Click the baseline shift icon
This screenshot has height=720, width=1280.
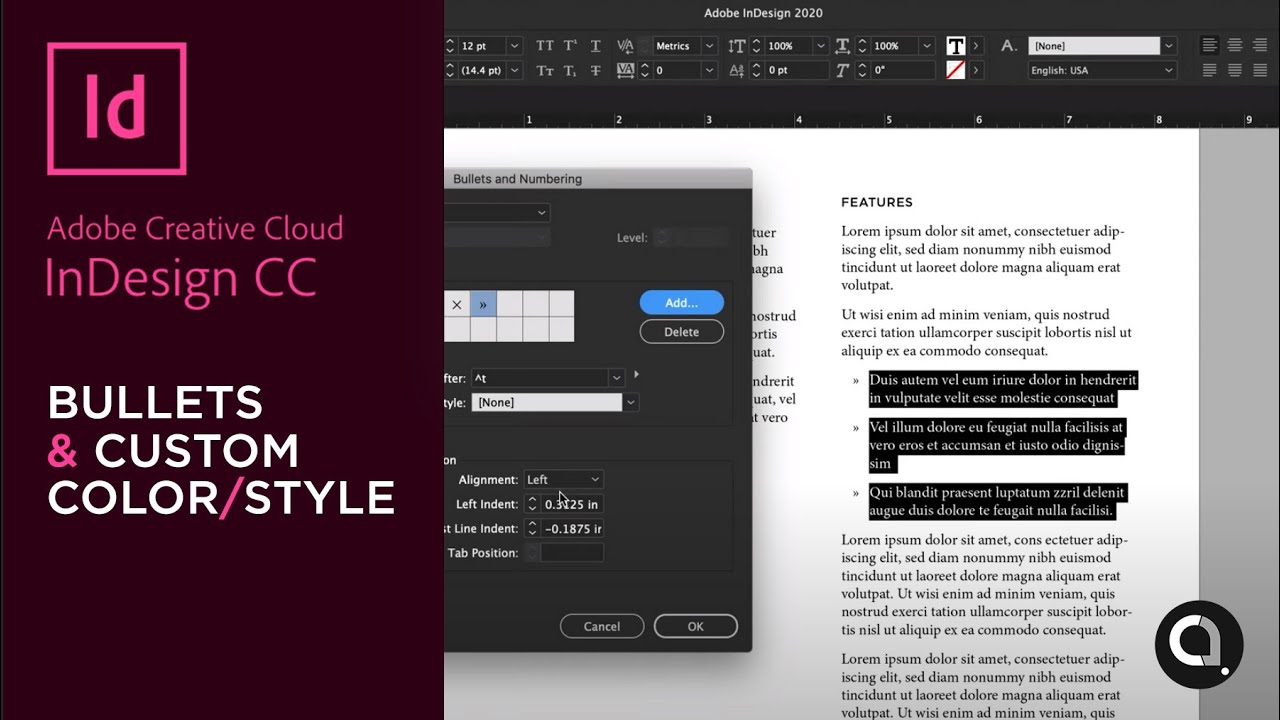click(737, 70)
